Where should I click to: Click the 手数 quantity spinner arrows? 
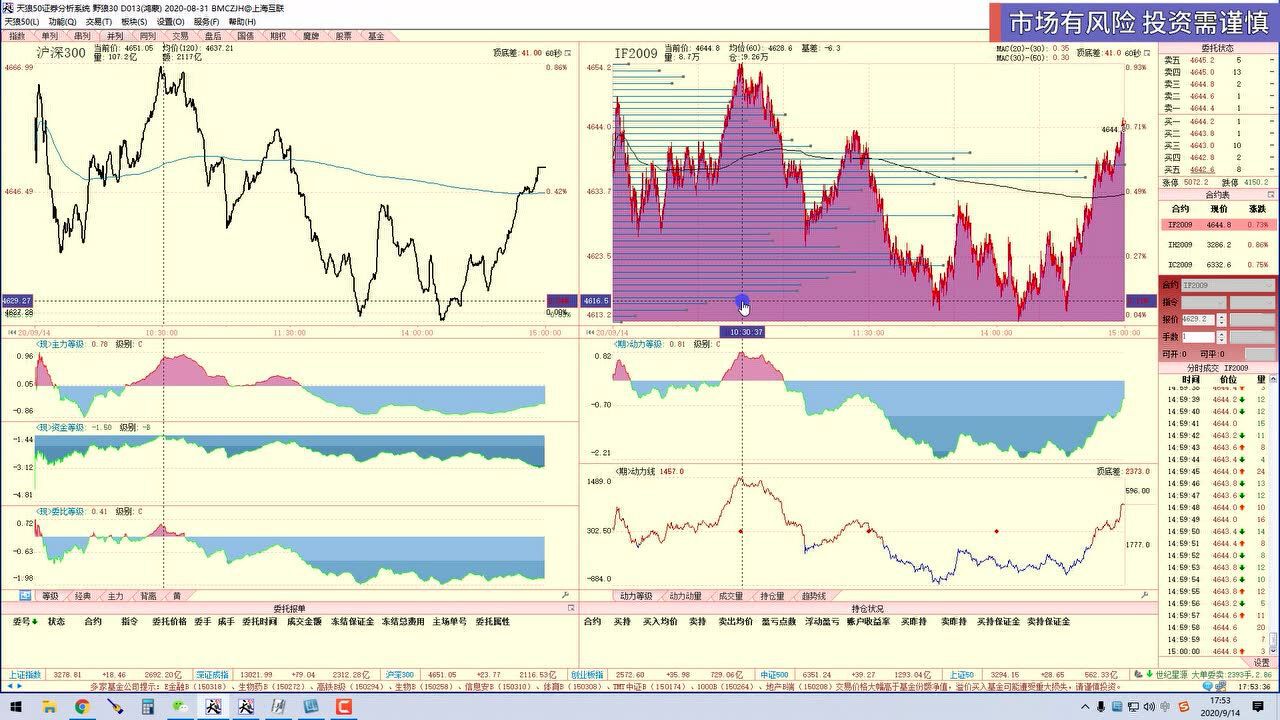(1220, 337)
